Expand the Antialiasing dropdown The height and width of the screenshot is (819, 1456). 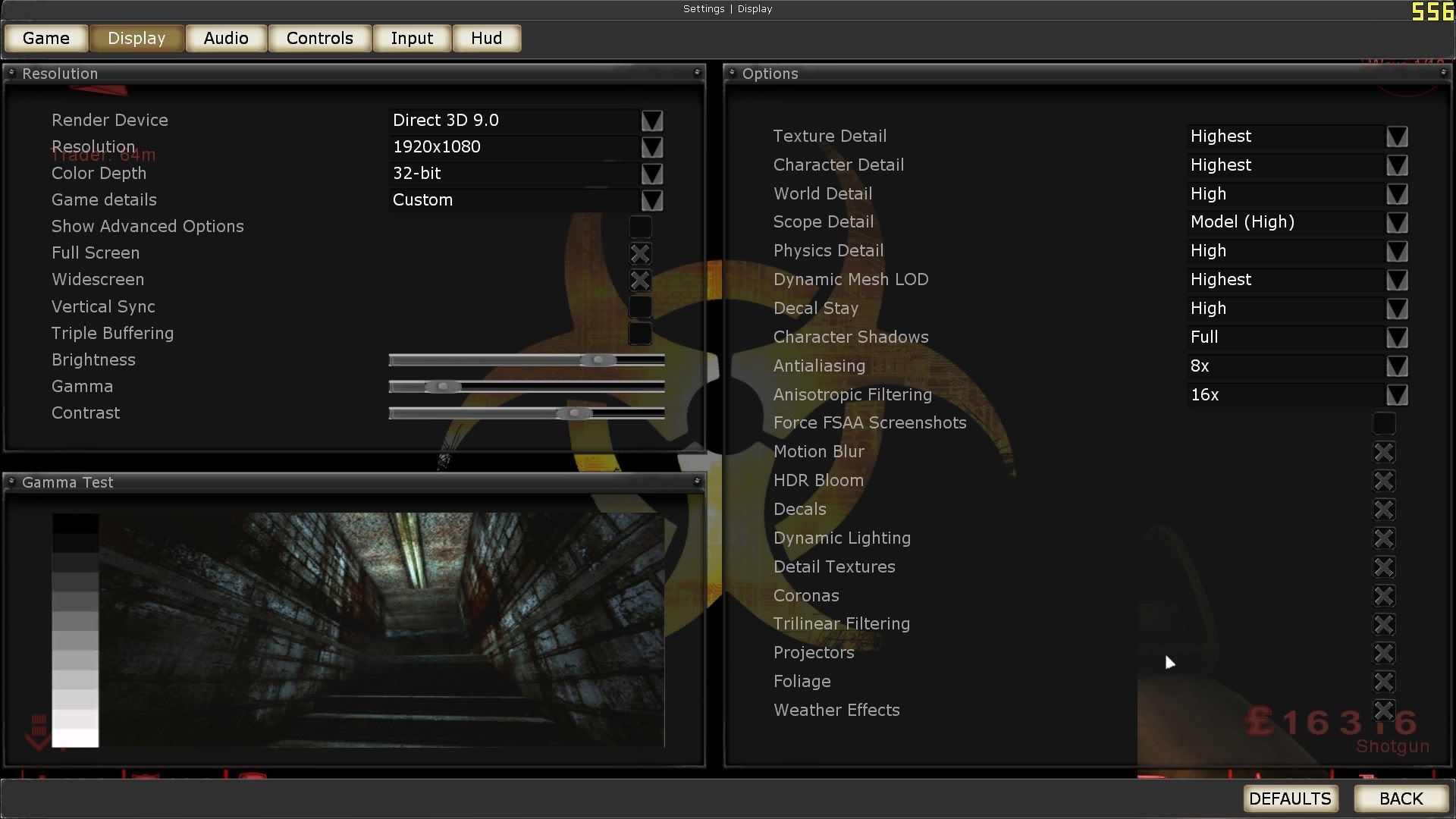tap(1397, 366)
